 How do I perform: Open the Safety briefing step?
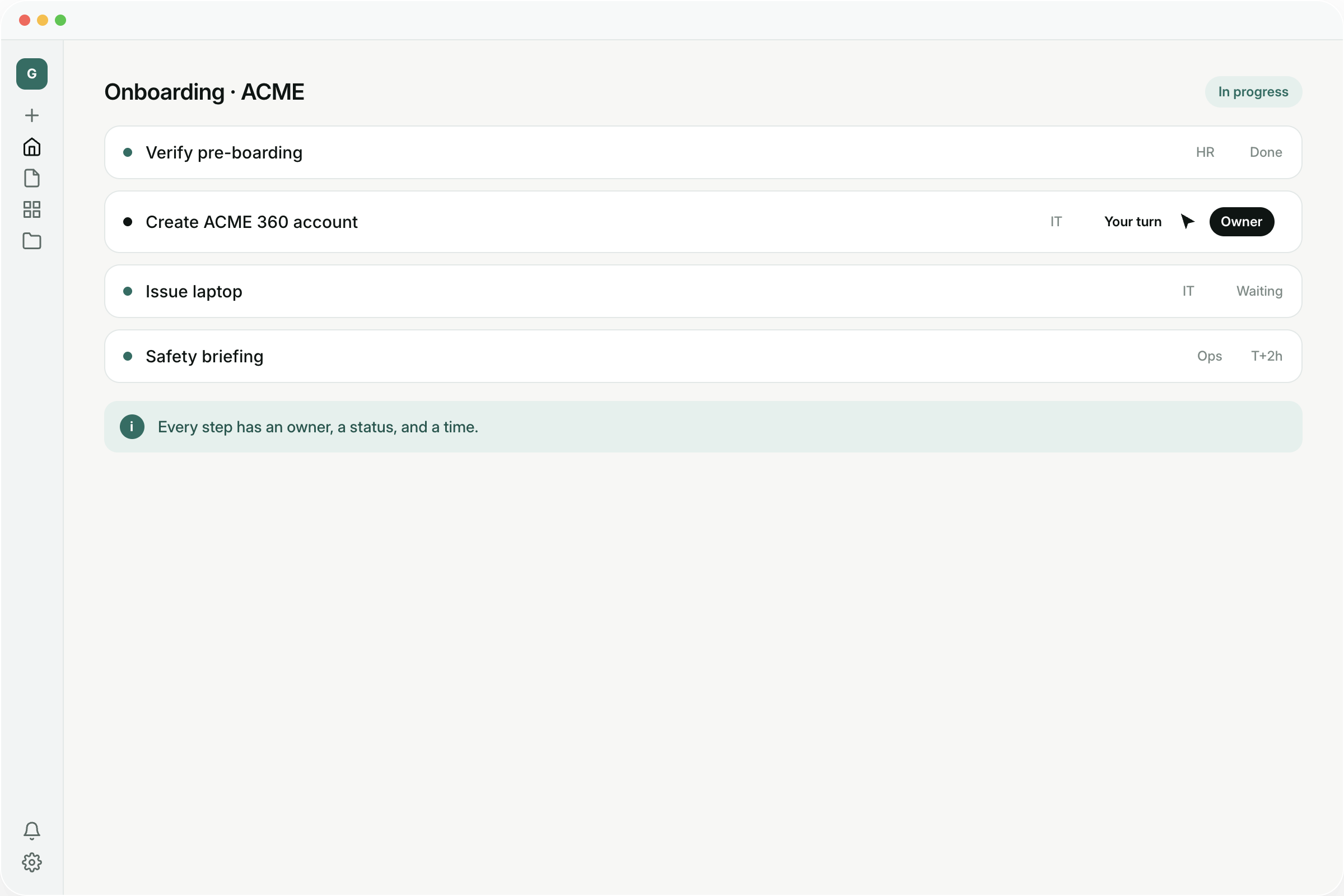[x=703, y=357]
